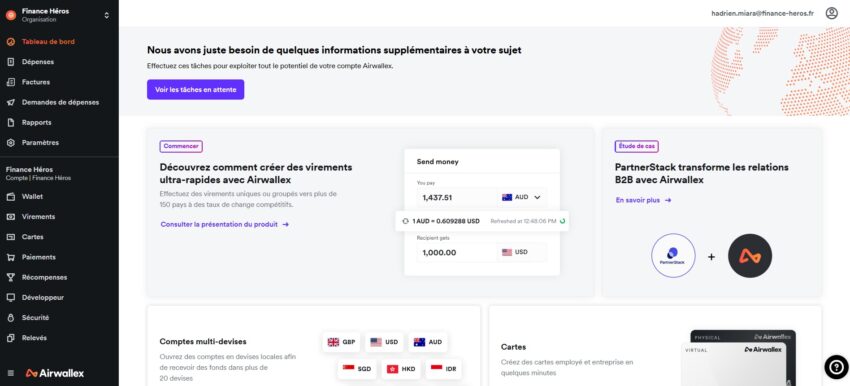Follow Consulter la présentation du produit link
This screenshot has width=850, height=386.
pos(224,224)
